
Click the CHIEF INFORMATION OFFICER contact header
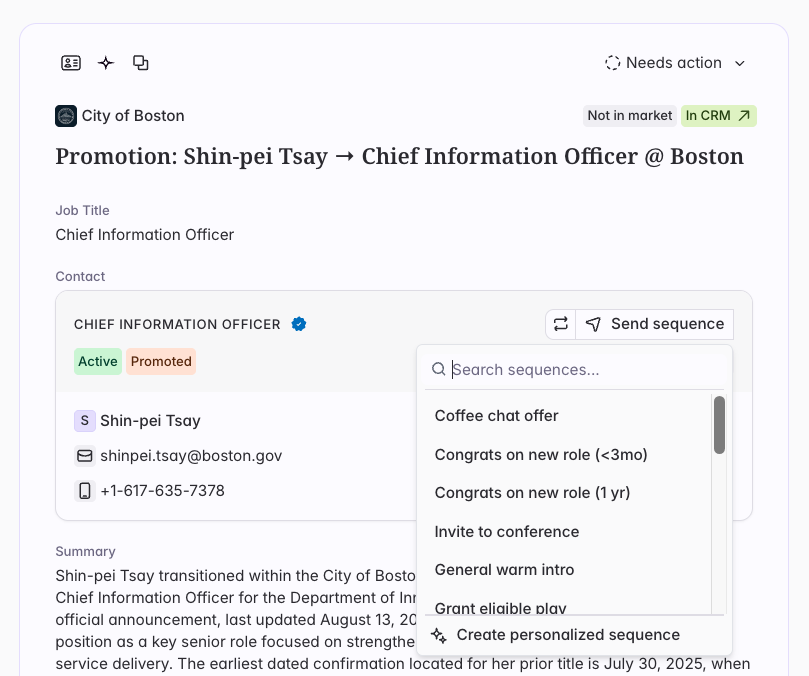pos(177,324)
